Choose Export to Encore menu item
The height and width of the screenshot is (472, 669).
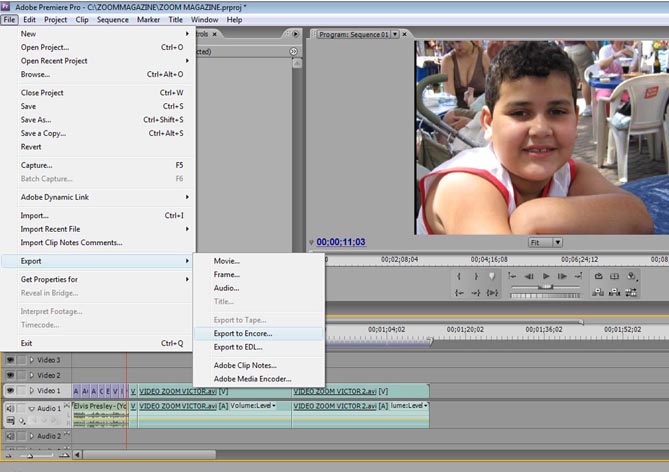[242, 333]
